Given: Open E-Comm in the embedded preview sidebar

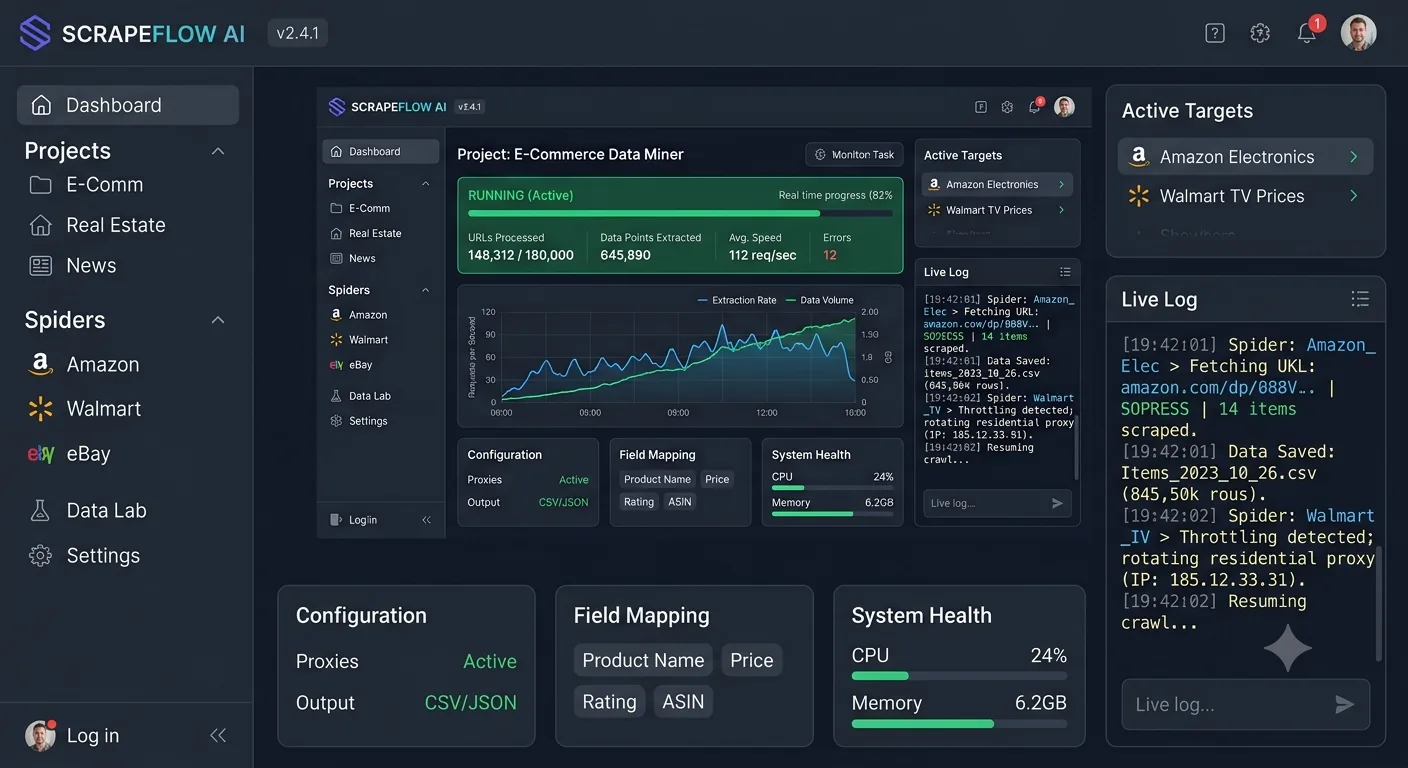Looking at the screenshot, I should (x=360, y=208).
